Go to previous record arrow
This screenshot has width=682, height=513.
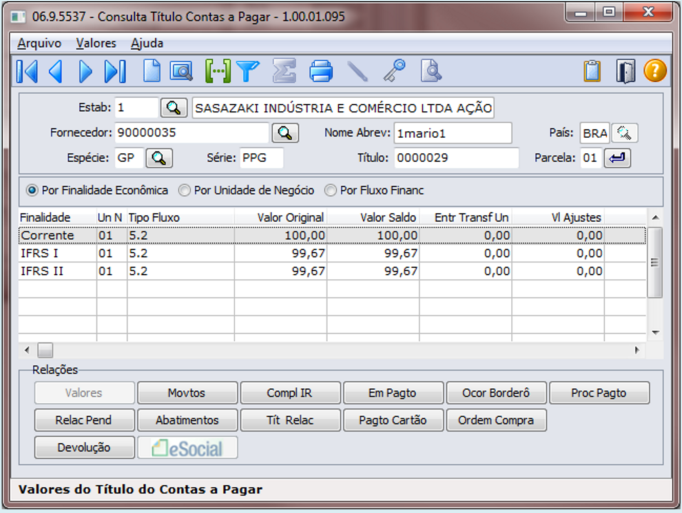click(x=56, y=71)
